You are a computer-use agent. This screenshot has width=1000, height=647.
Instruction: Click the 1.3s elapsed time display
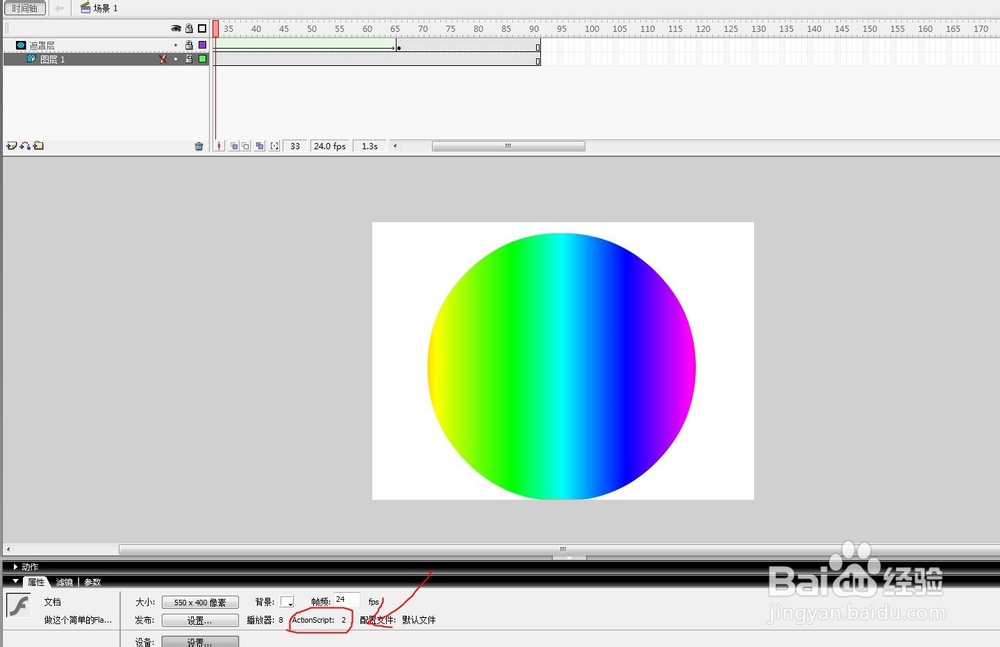click(370, 146)
